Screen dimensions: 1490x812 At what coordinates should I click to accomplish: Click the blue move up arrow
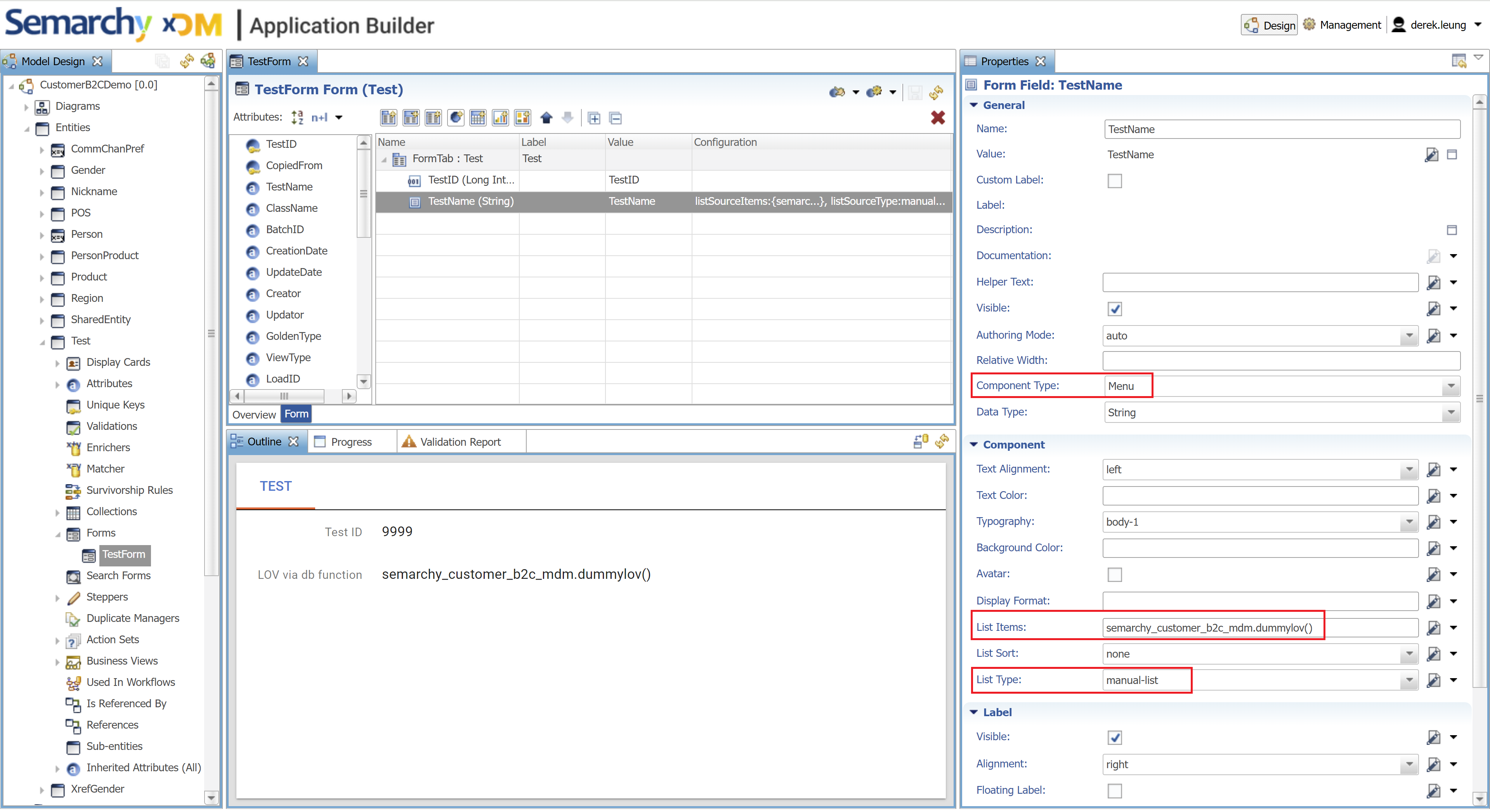tap(546, 118)
